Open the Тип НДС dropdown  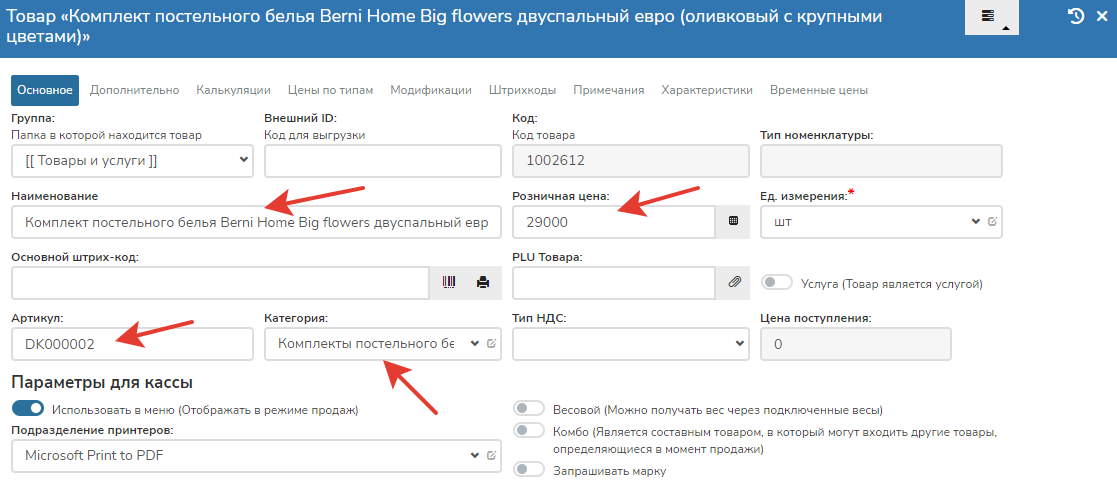click(630, 344)
